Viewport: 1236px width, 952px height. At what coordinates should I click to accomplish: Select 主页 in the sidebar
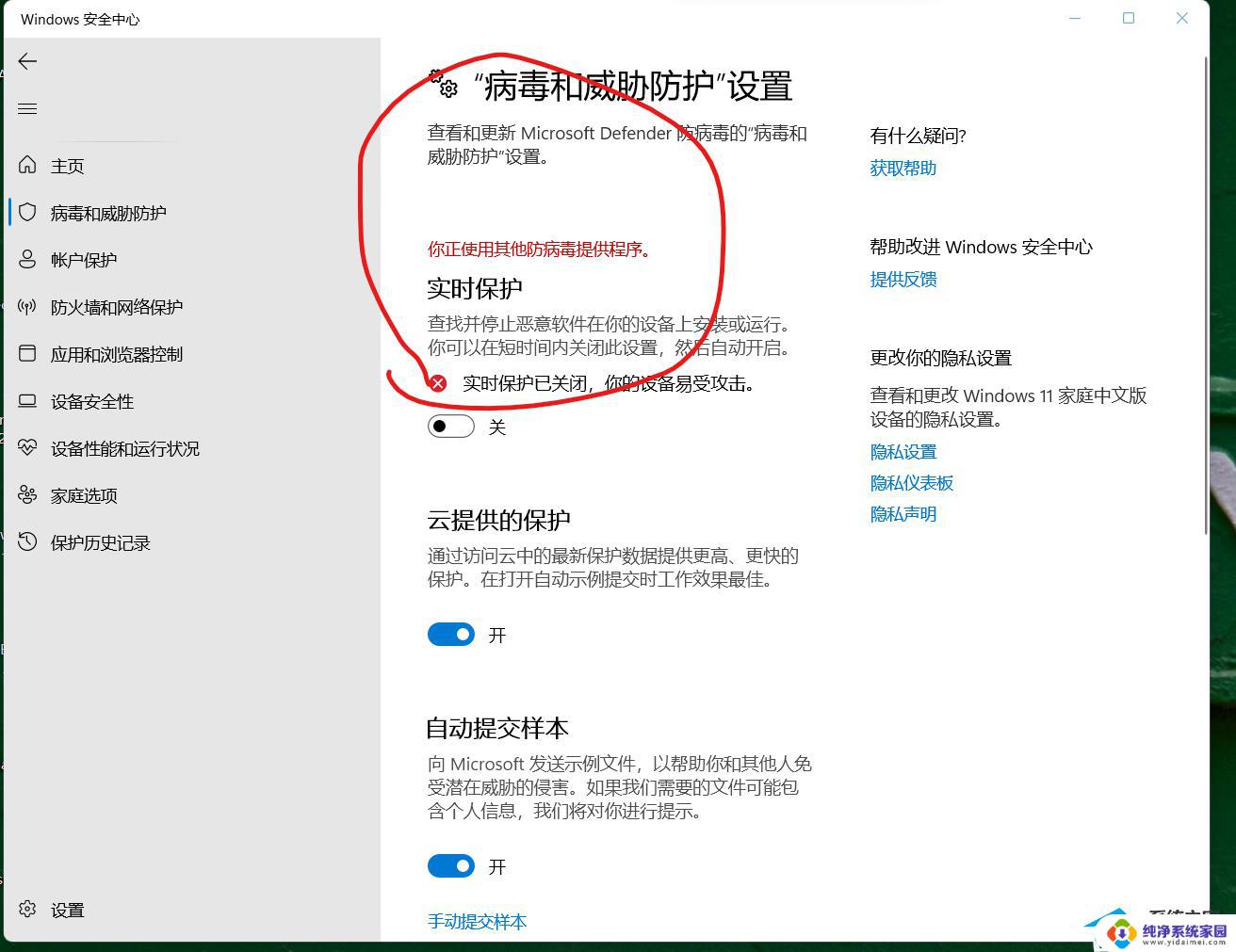pos(67,166)
